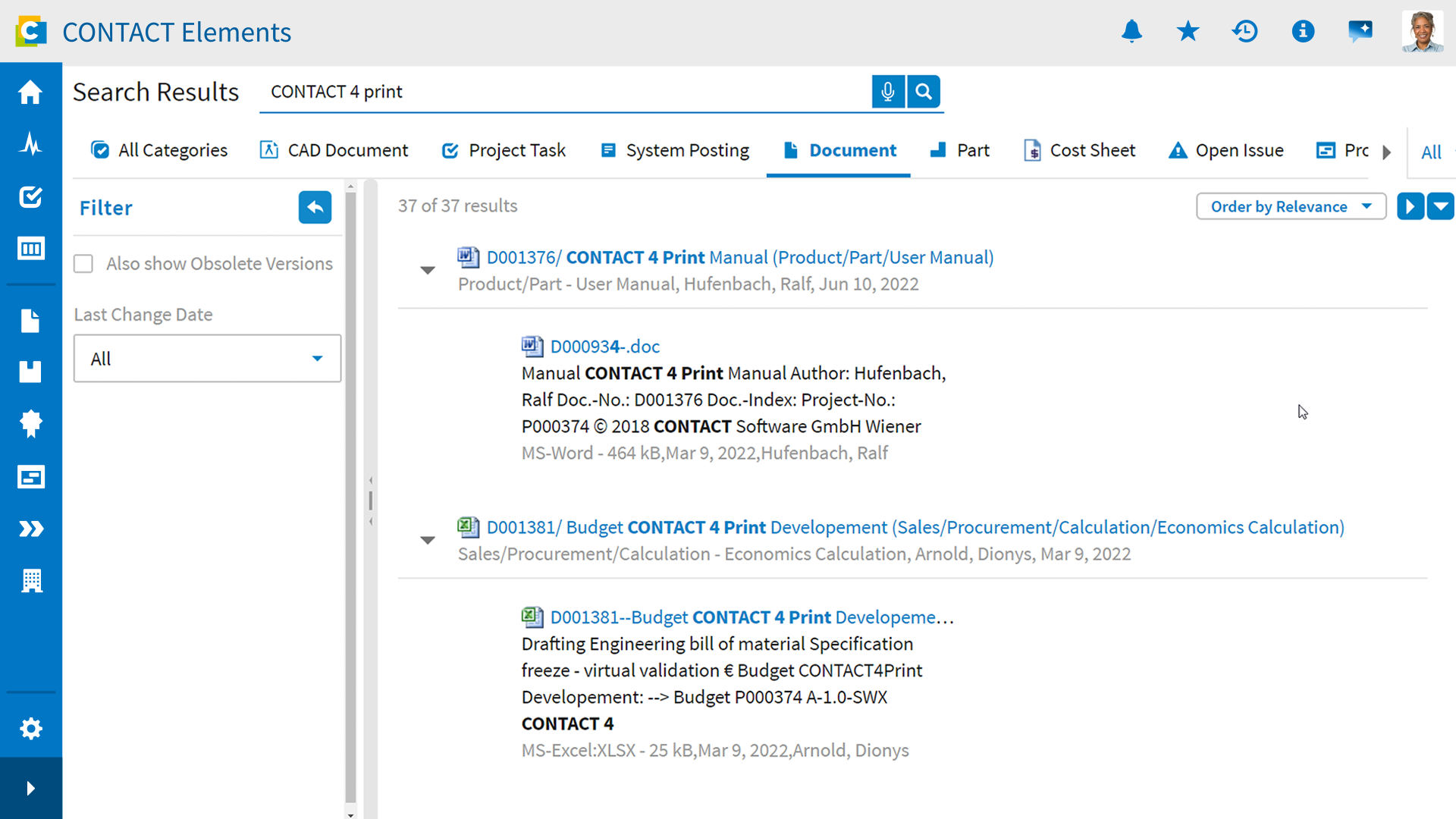Toggle Also show Obsolete Versions
This screenshot has width=1456, height=819.
pos(83,264)
